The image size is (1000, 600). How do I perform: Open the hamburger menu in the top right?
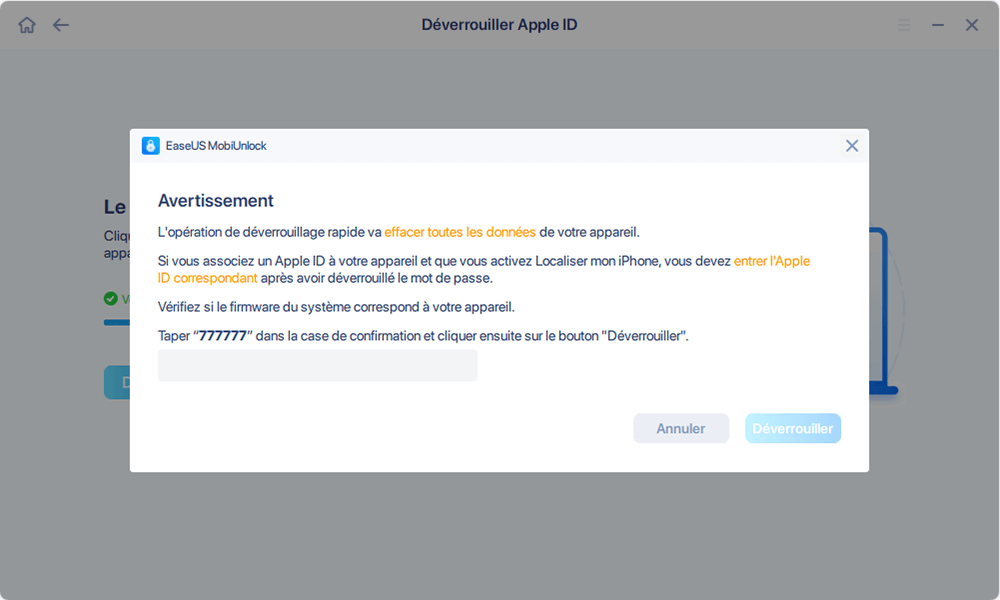(903, 24)
